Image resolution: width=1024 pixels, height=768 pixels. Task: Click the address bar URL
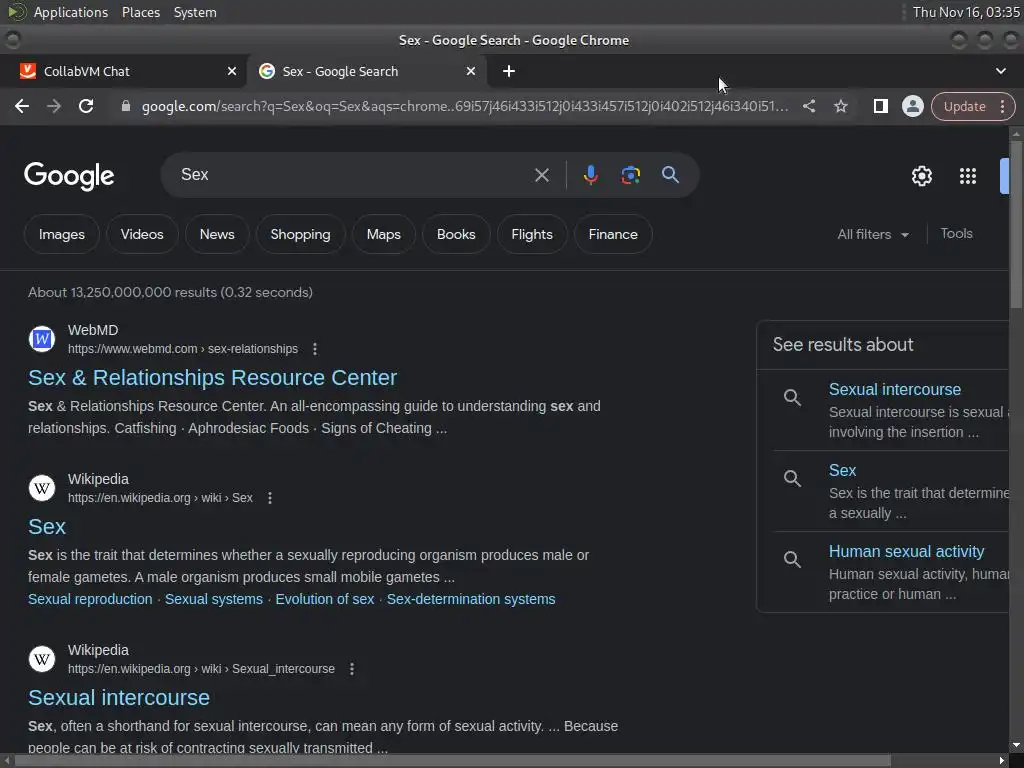(465, 106)
